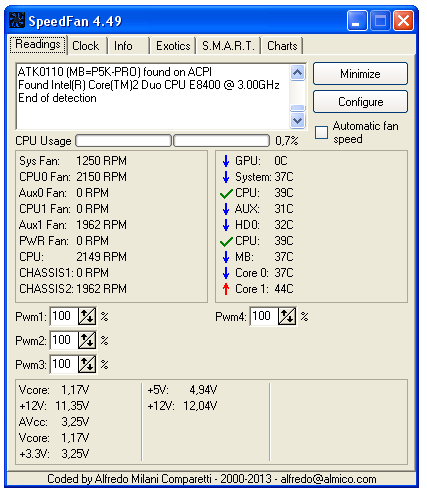Image resolution: width=427 pixels, height=491 pixels.
Task: Click the log scrollbar thumb
Action: 297,108
